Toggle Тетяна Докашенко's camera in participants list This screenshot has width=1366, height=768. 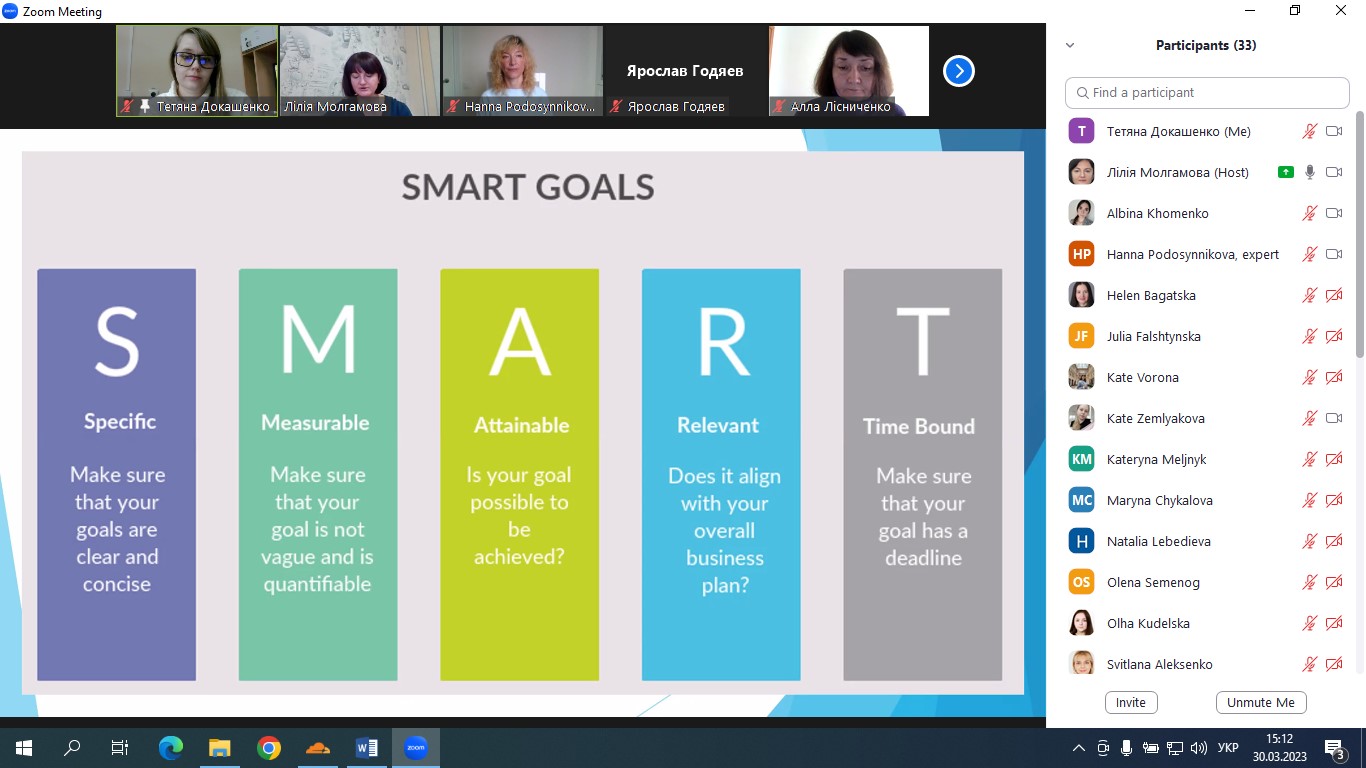point(1334,131)
